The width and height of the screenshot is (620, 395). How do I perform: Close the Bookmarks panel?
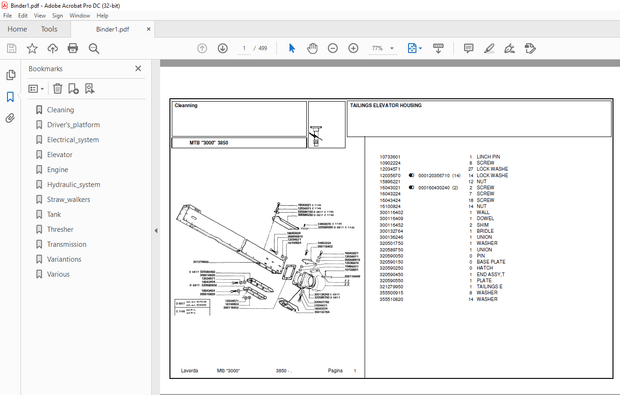(x=138, y=68)
